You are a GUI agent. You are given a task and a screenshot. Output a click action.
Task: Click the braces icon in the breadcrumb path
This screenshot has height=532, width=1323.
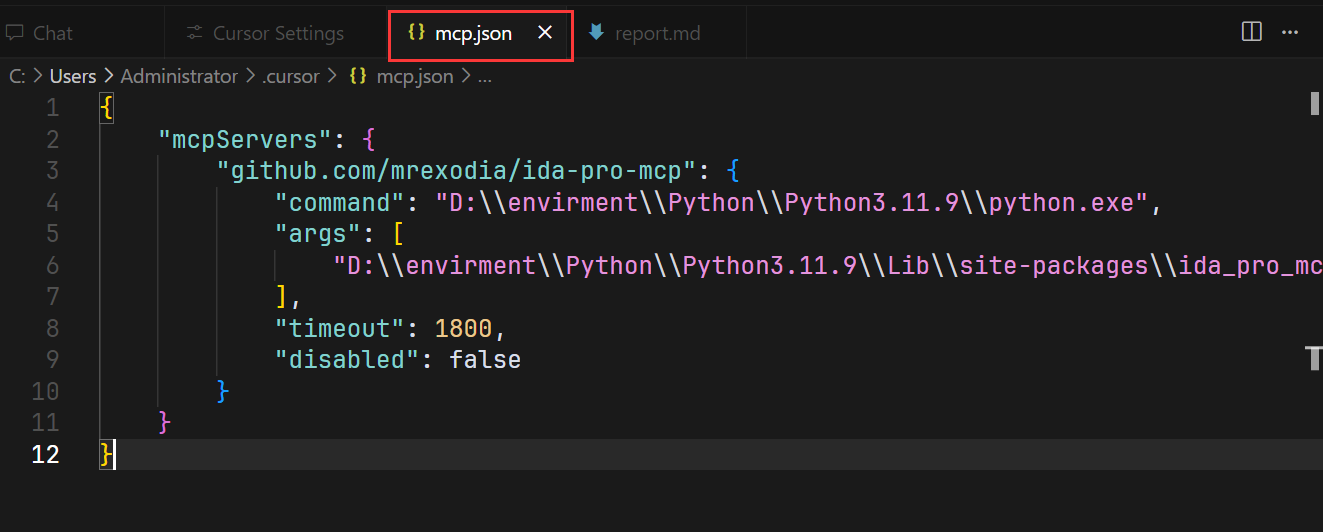point(357,76)
